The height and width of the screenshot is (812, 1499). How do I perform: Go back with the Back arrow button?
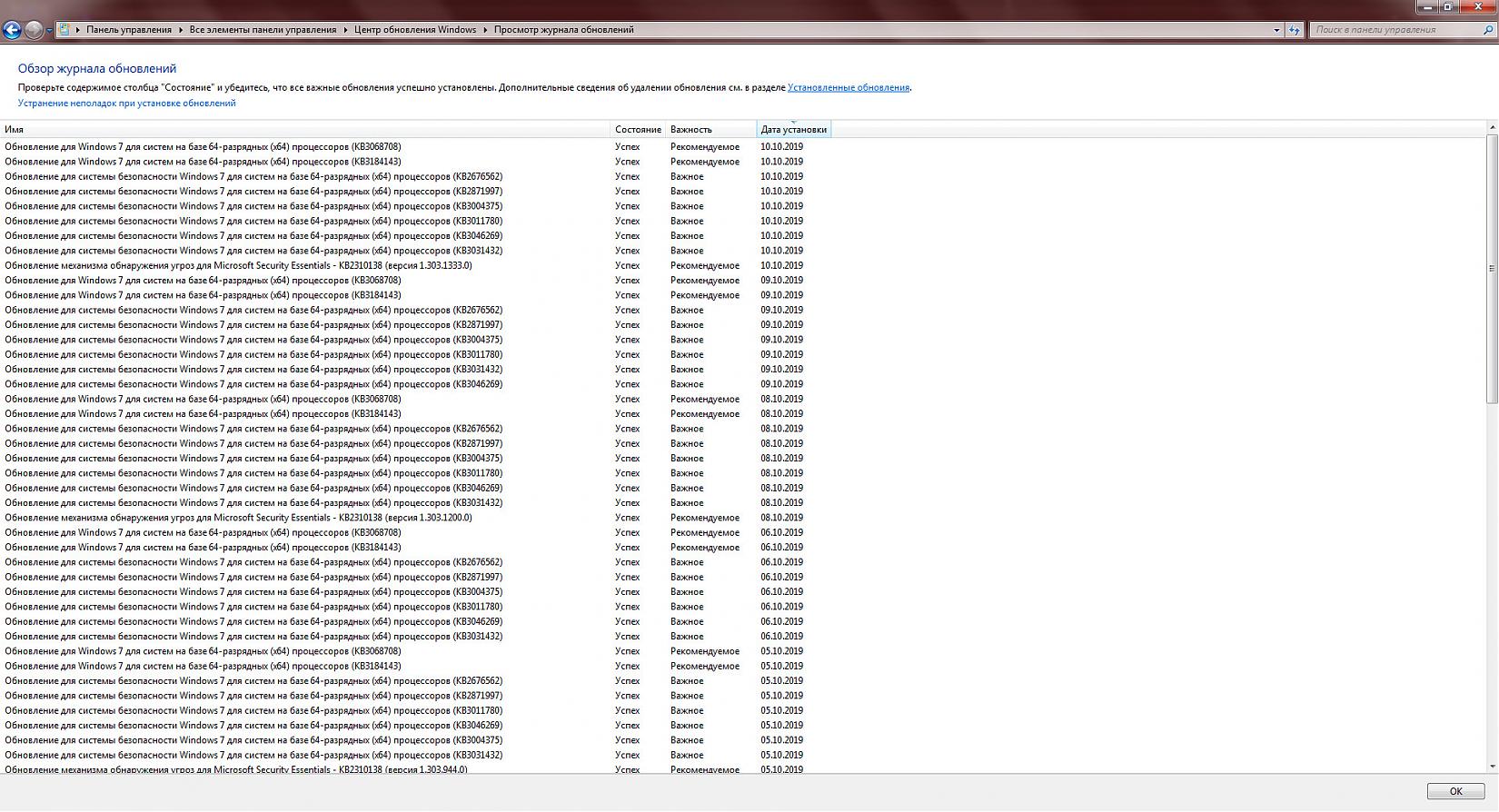click(12, 30)
